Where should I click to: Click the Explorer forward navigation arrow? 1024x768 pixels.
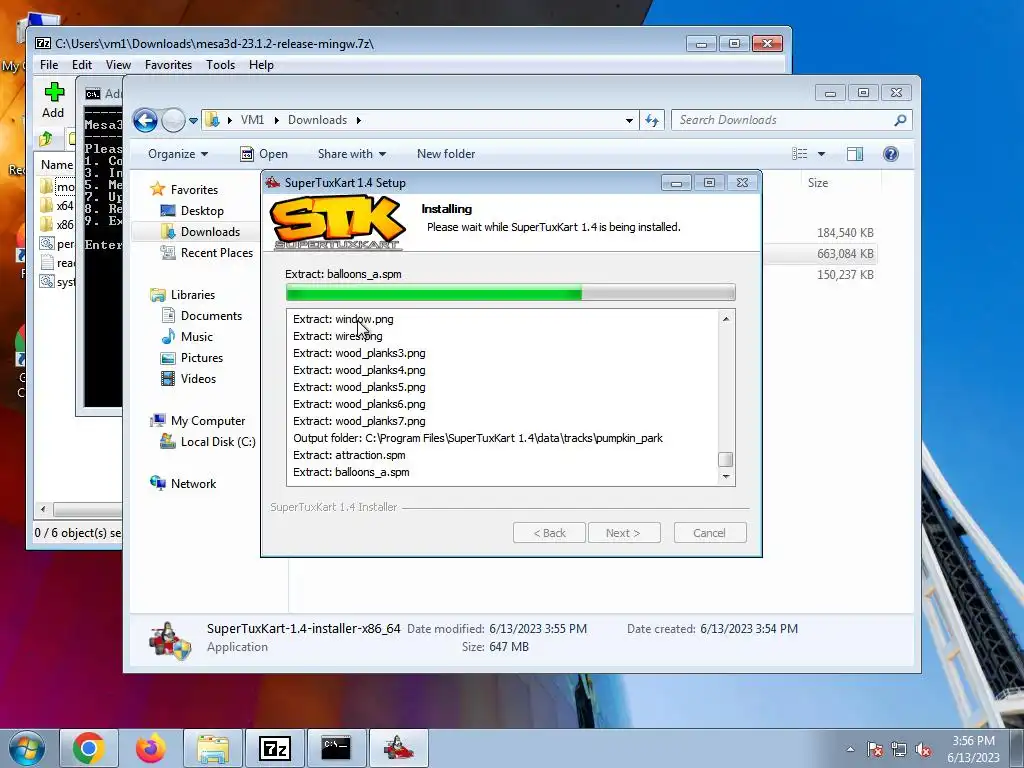pos(173,120)
